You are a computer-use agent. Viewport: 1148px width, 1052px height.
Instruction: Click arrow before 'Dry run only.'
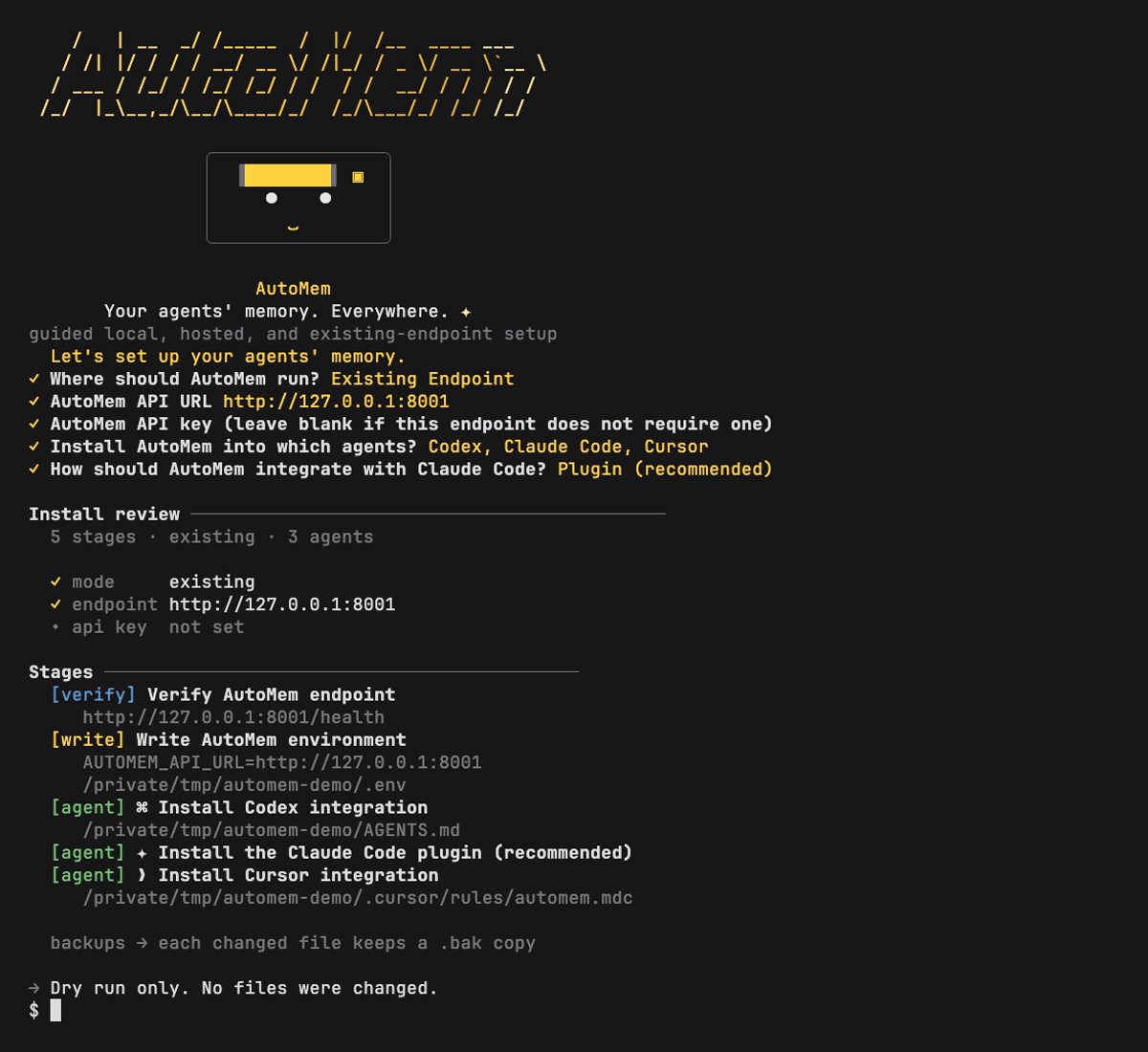[x=34, y=988]
